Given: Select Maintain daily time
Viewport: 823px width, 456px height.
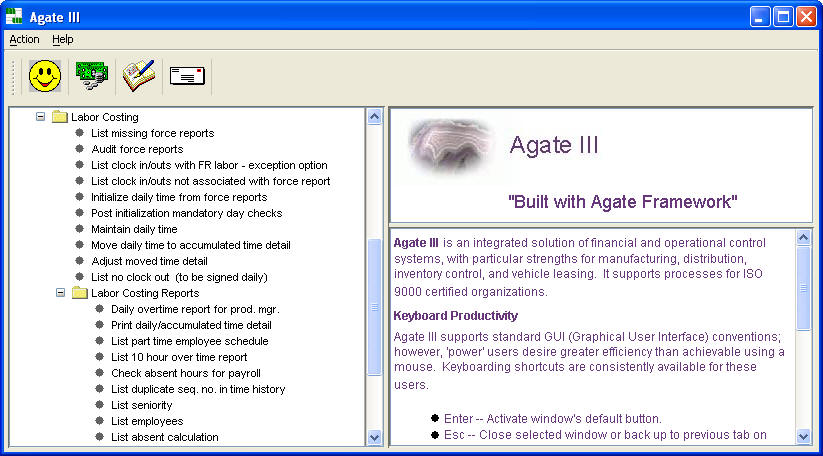Looking at the screenshot, I should click(x=134, y=229).
